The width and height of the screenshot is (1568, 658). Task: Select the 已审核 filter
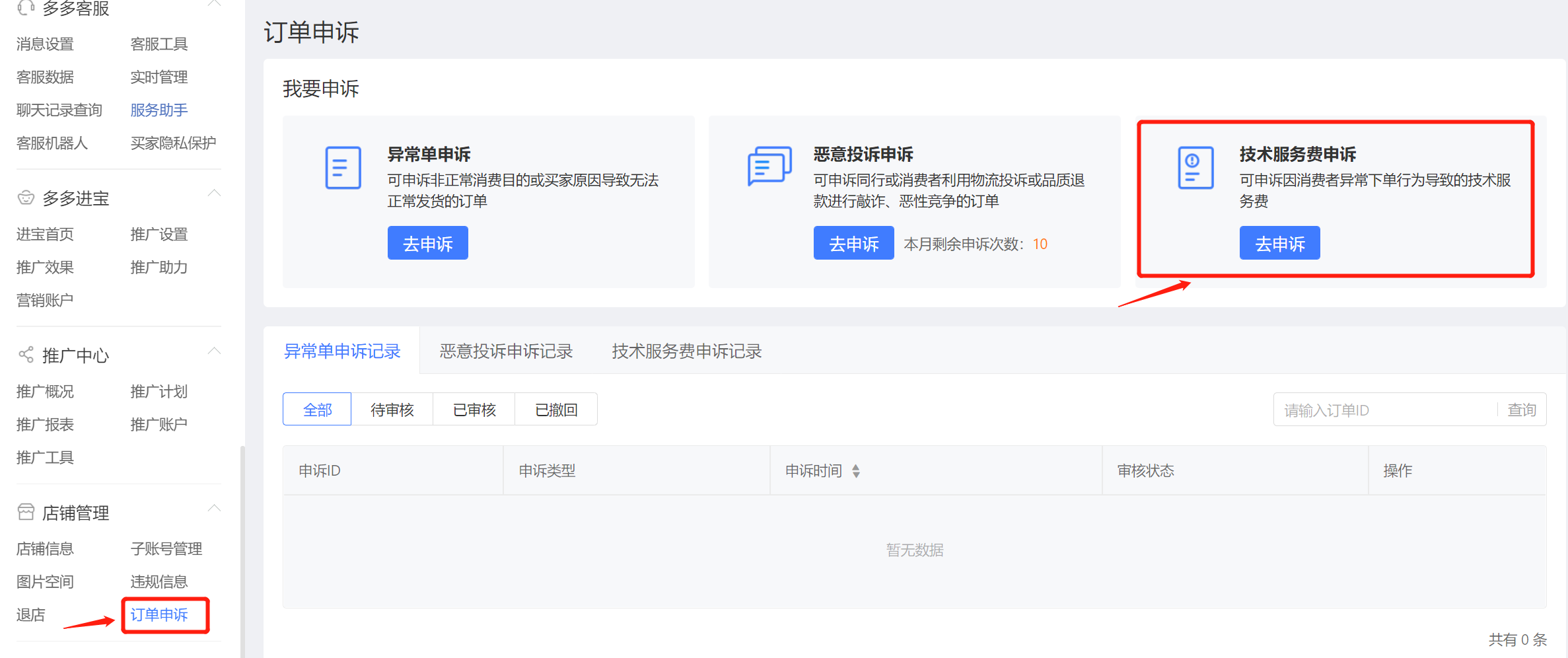474,410
